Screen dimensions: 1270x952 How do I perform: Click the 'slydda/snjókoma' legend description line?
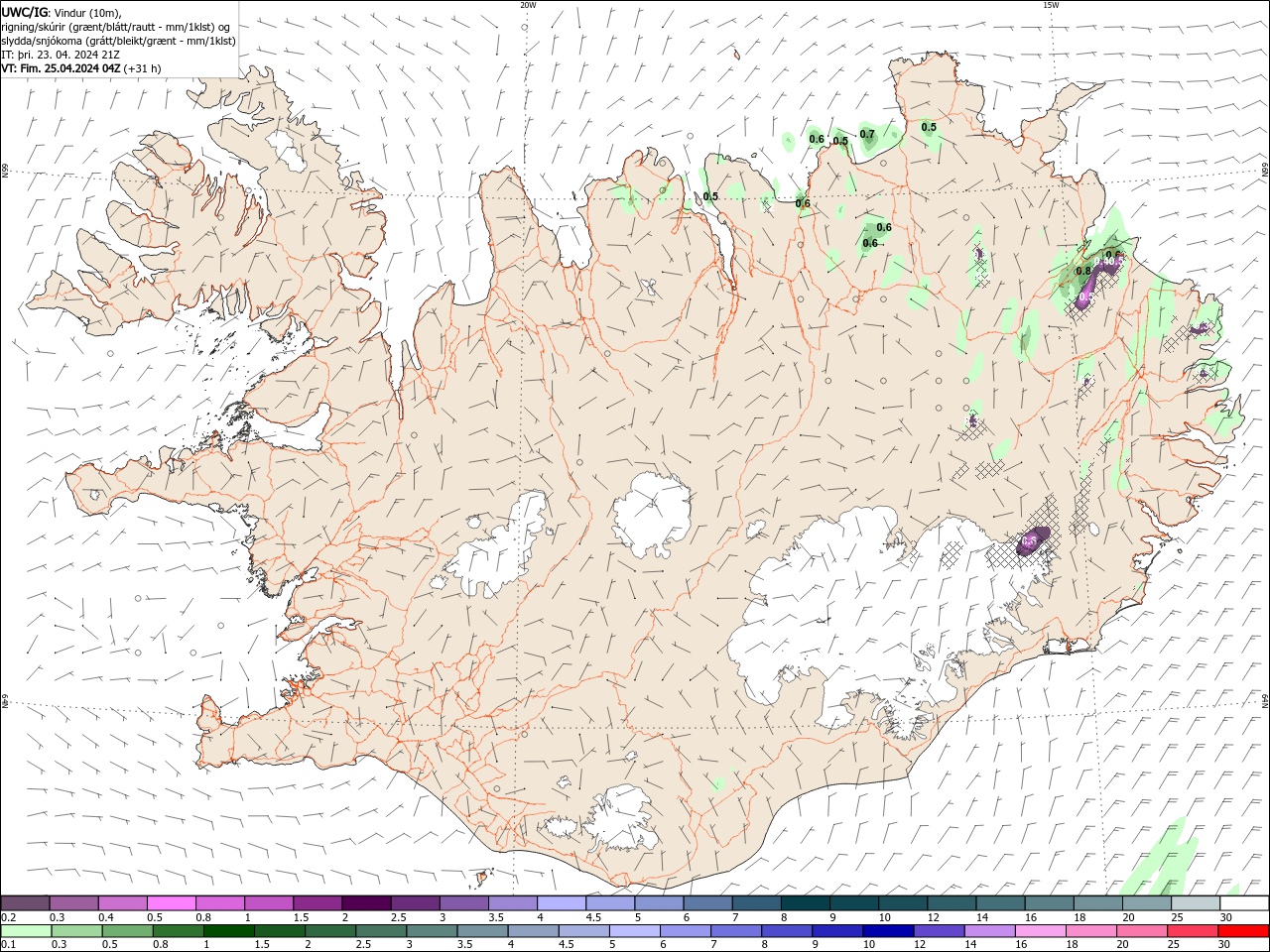[x=118, y=41]
